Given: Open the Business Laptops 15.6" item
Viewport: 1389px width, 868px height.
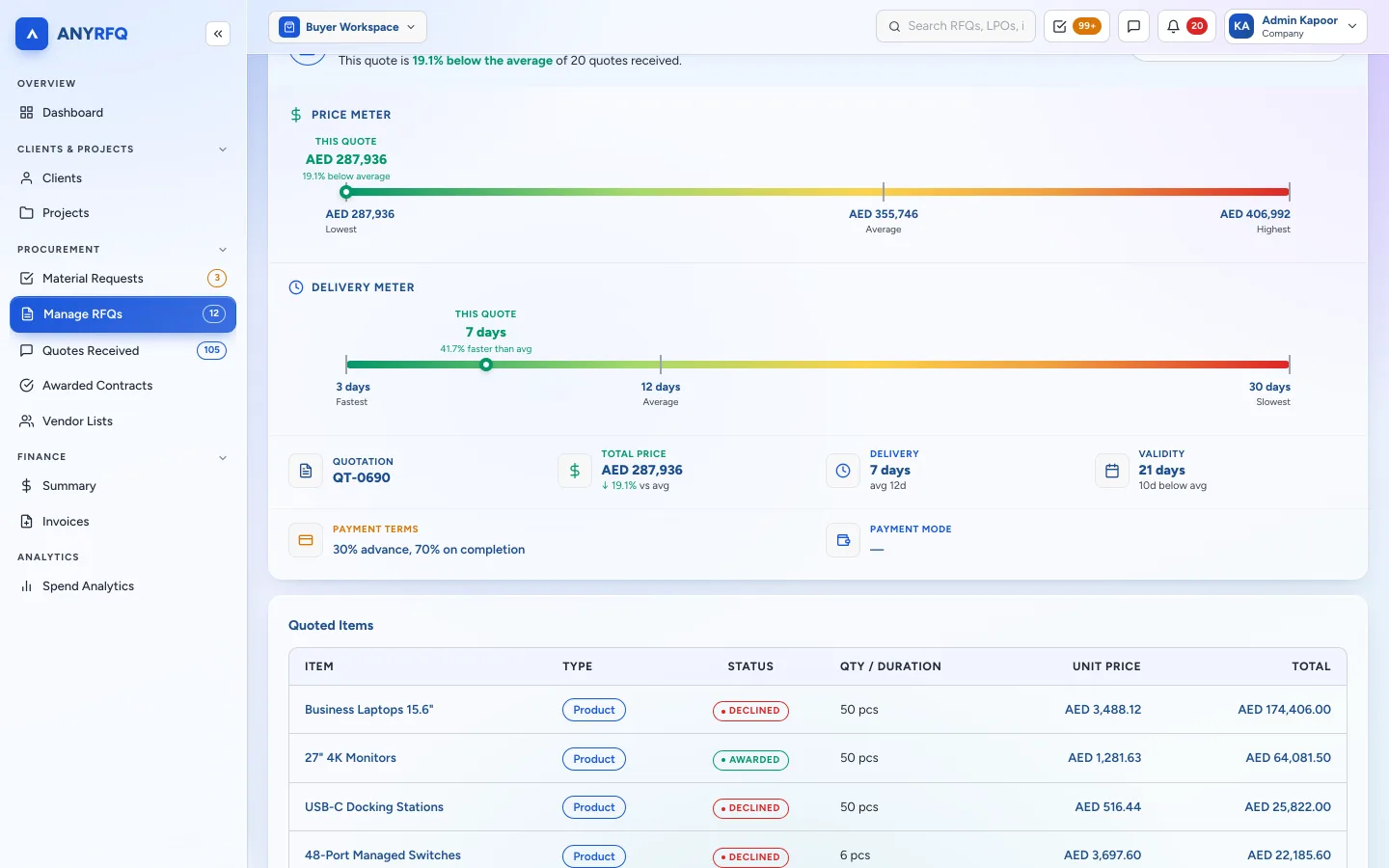Looking at the screenshot, I should point(369,710).
